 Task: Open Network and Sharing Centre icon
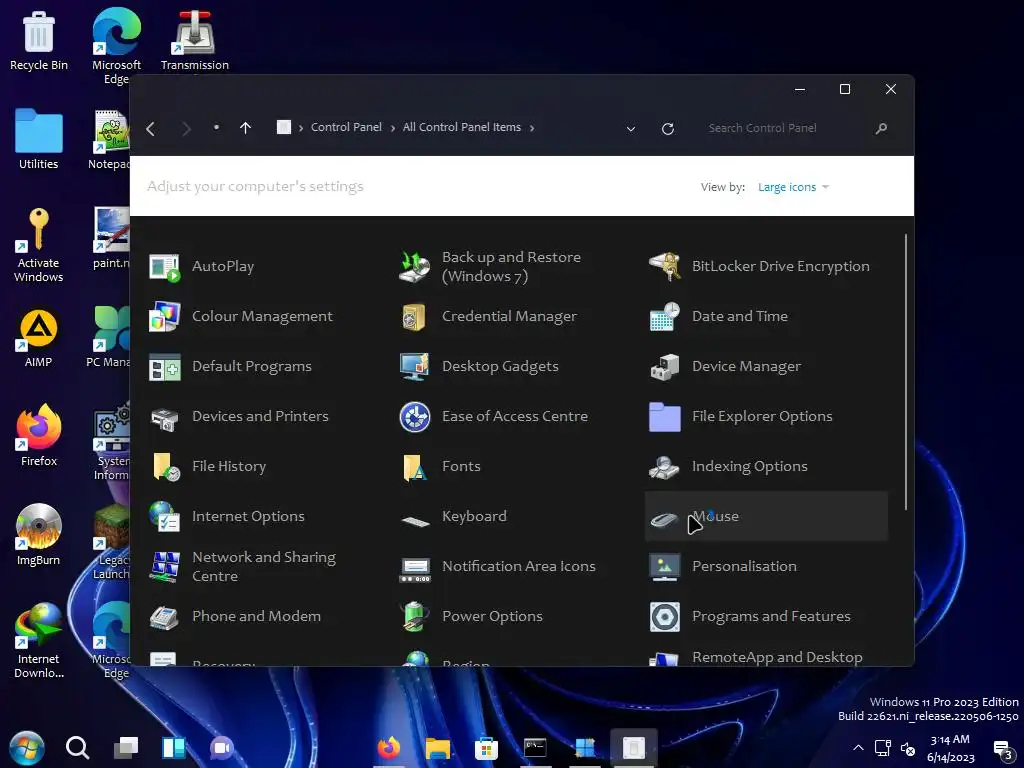pyautogui.click(x=164, y=567)
